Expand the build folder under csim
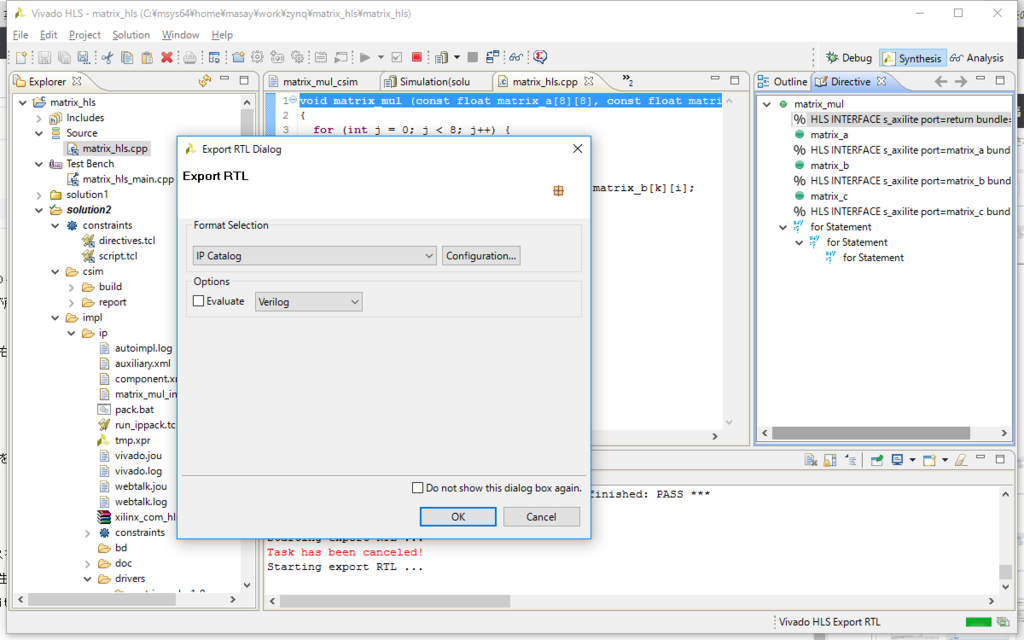This screenshot has height=640, width=1024. coord(72,287)
